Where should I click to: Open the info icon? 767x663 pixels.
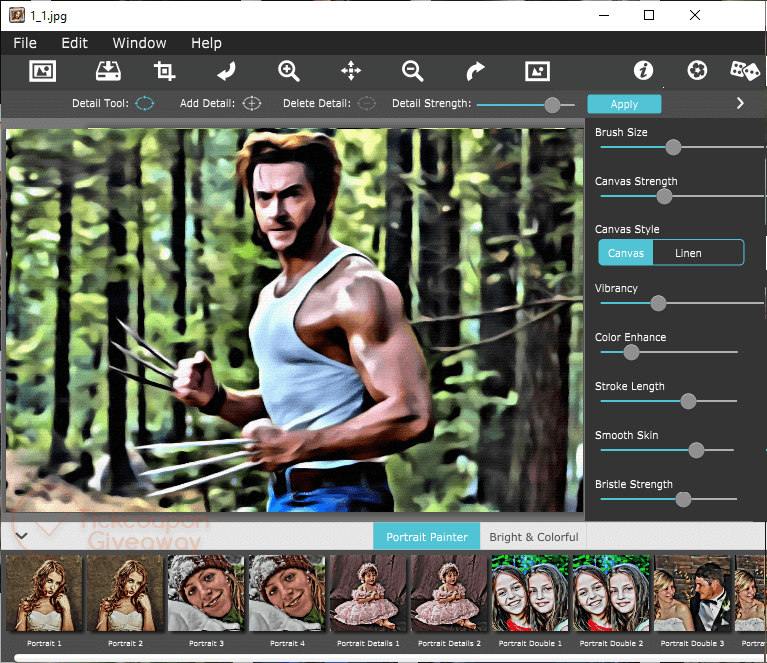(643, 71)
